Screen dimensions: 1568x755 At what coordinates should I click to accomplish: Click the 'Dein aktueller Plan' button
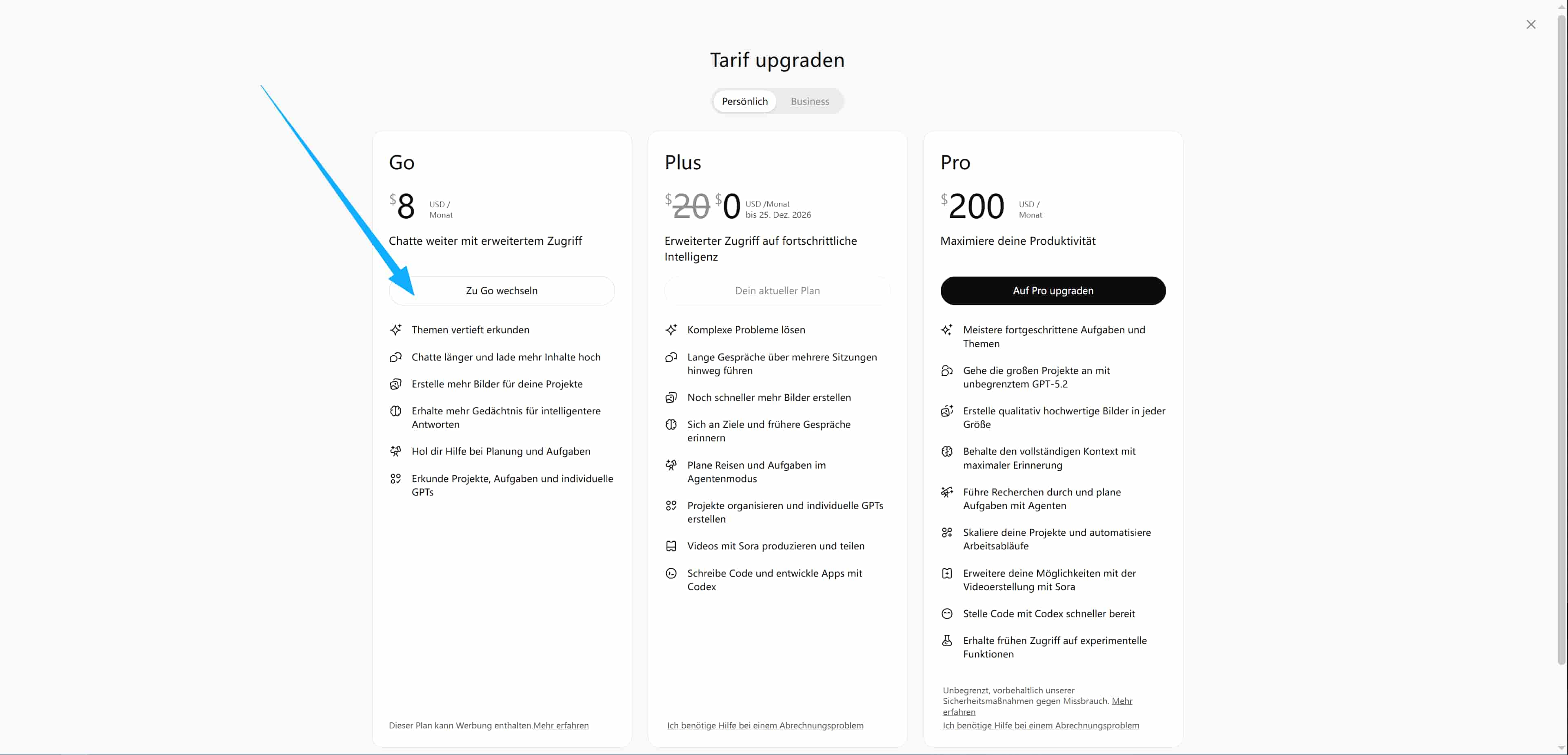pyautogui.click(x=777, y=291)
